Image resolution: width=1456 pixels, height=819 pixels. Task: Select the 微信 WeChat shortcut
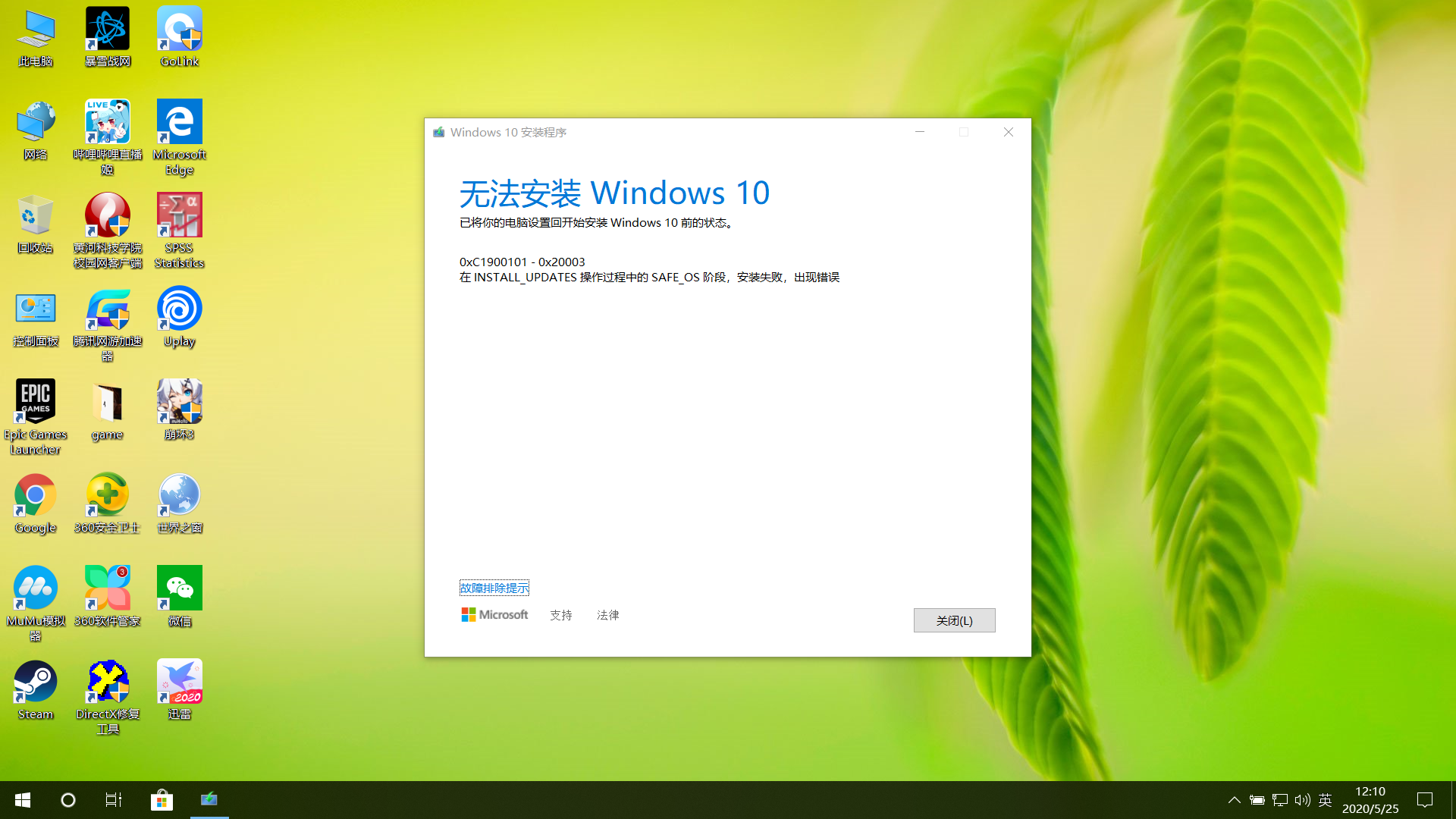point(180,597)
